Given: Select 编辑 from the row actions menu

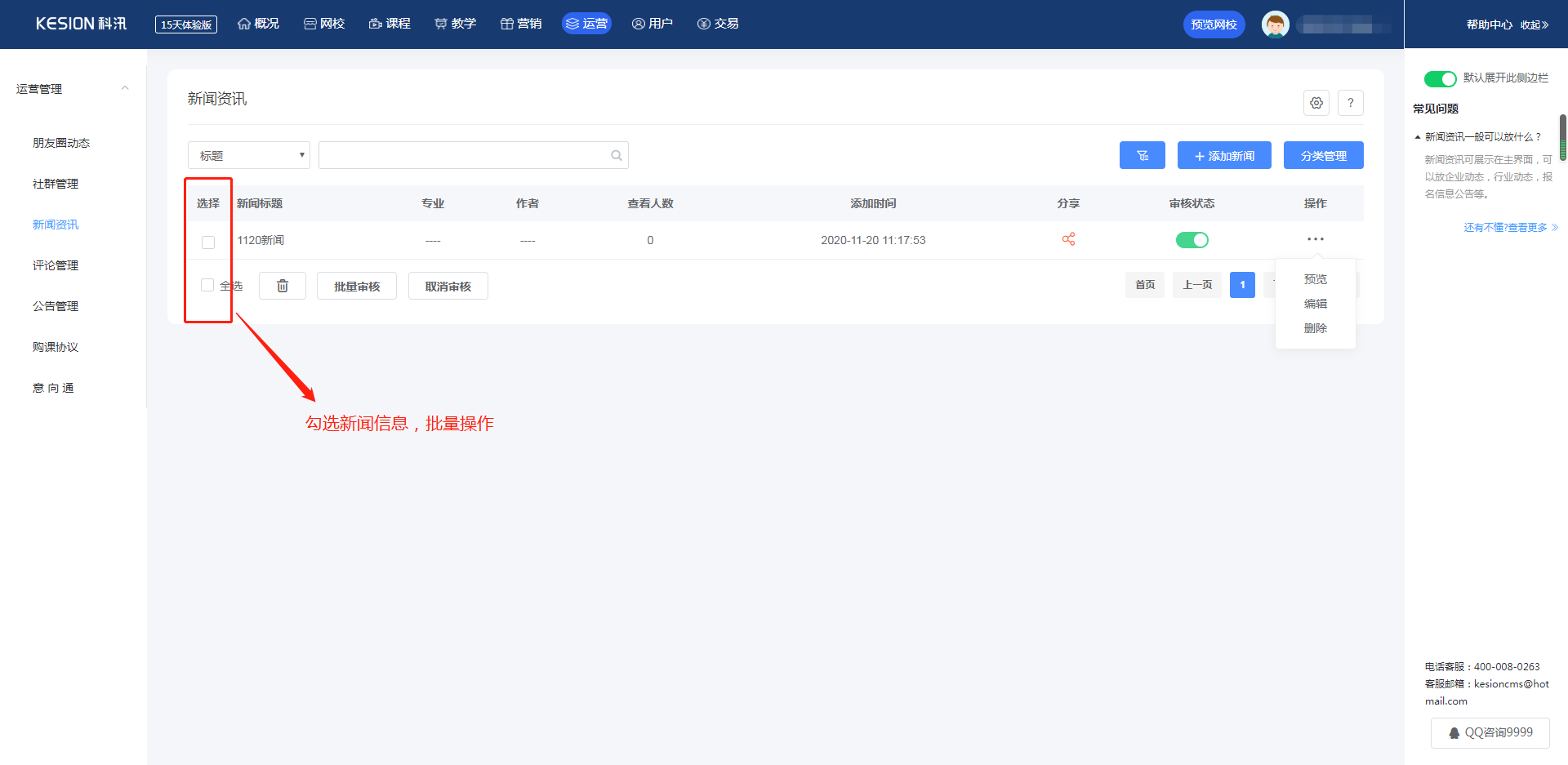Looking at the screenshot, I should tap(1315, 304).
